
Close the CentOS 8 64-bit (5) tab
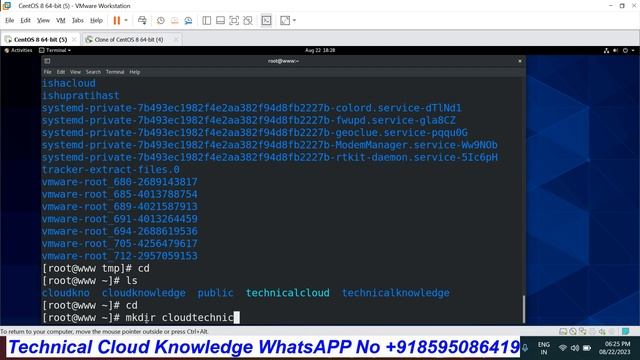[x=74, y=40]
